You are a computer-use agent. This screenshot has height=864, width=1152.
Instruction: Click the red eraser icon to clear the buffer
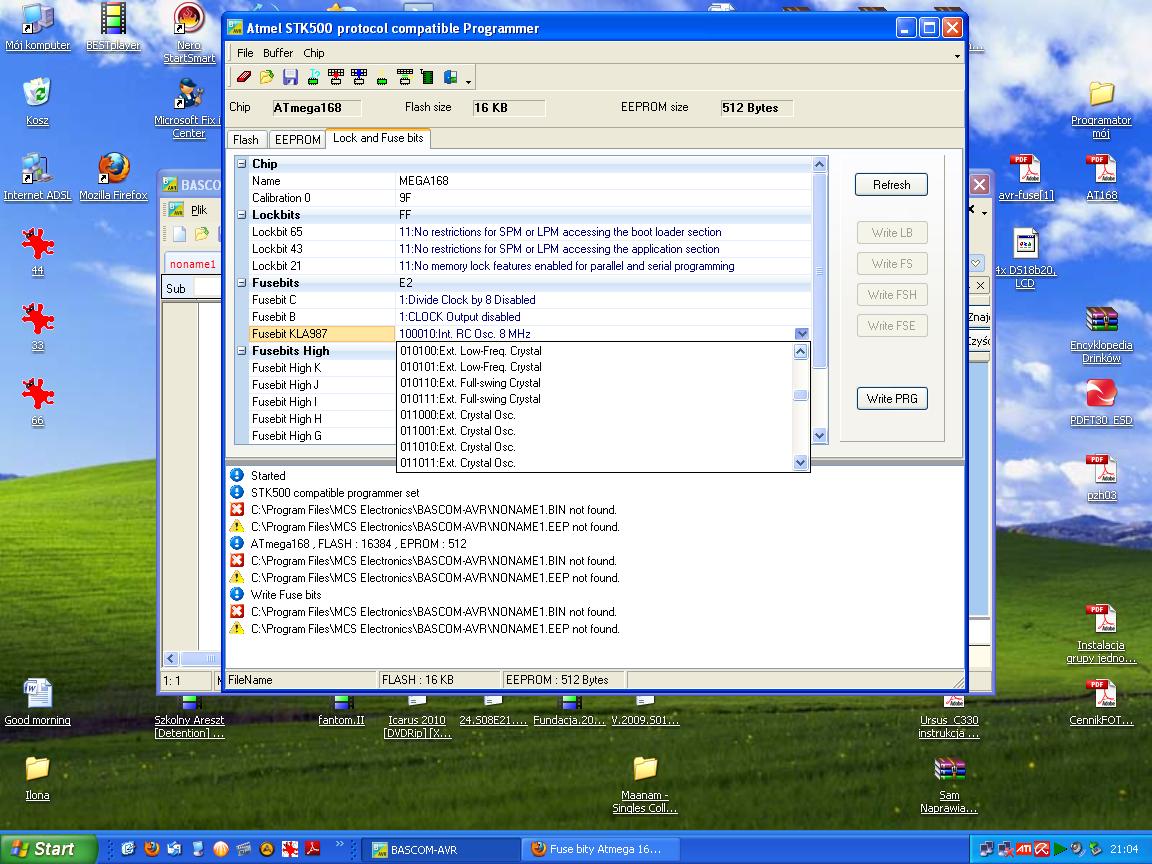[244, 76]
